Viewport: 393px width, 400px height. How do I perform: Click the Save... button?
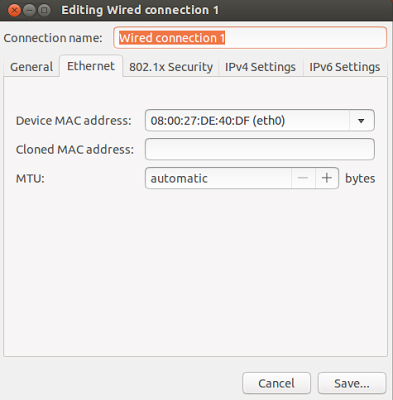(352, 383)
